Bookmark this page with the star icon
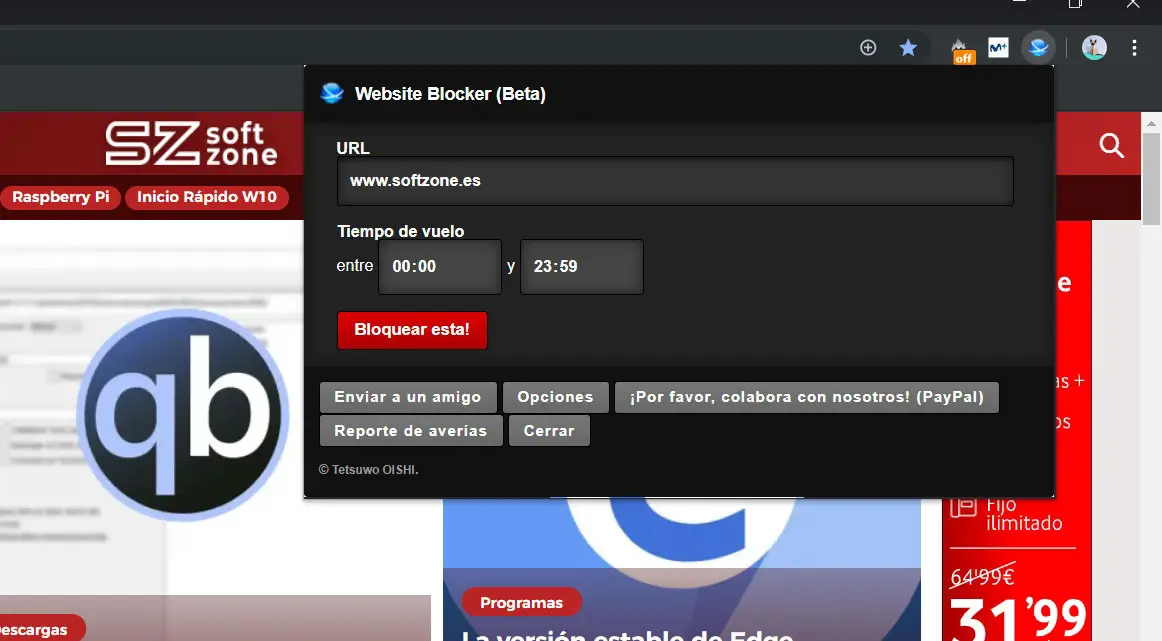 coord(908,48)
